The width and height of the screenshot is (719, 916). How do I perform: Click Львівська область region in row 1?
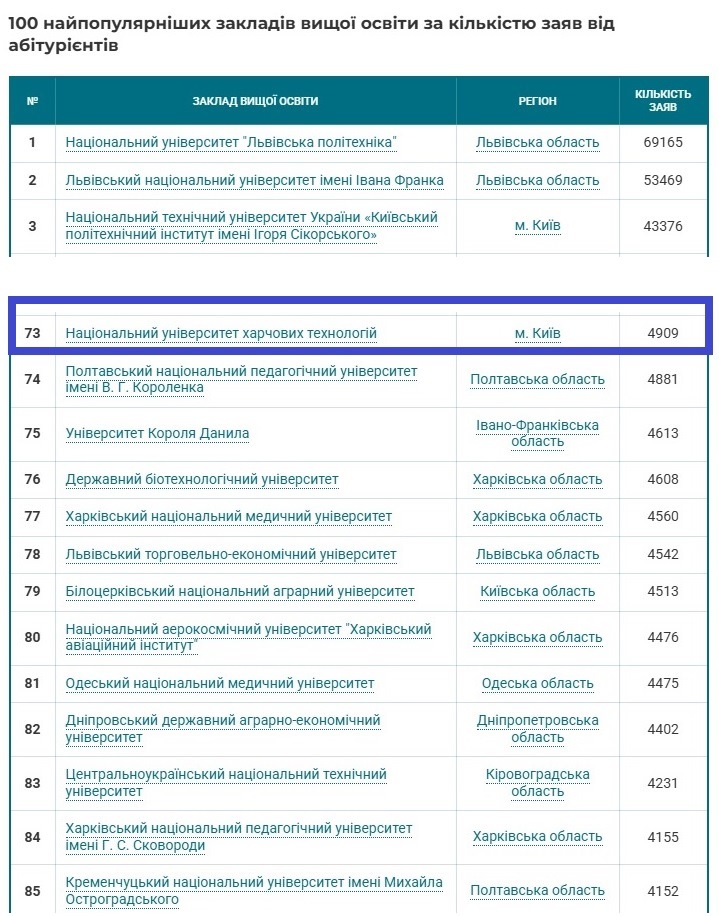tap(537, 143)
